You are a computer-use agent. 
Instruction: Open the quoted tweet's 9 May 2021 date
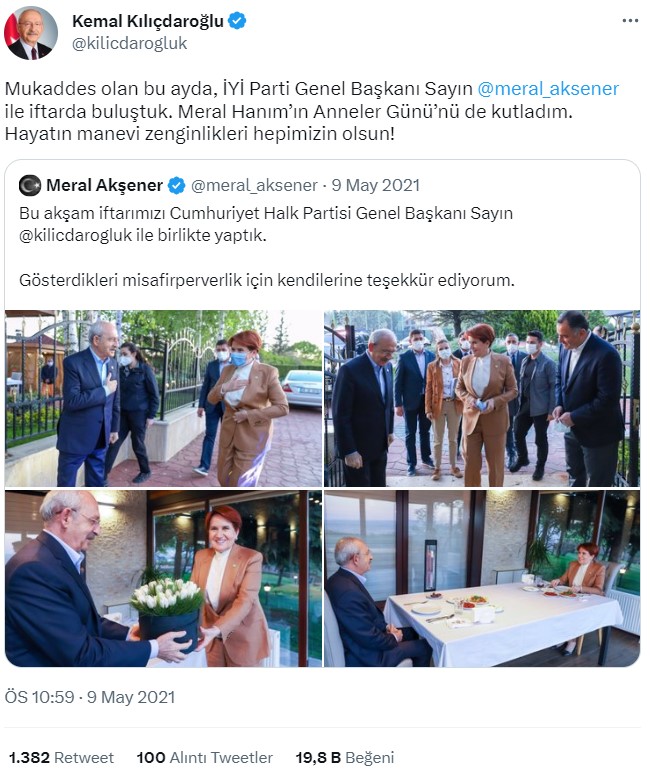pyautogui.click(x=375, y=185)
